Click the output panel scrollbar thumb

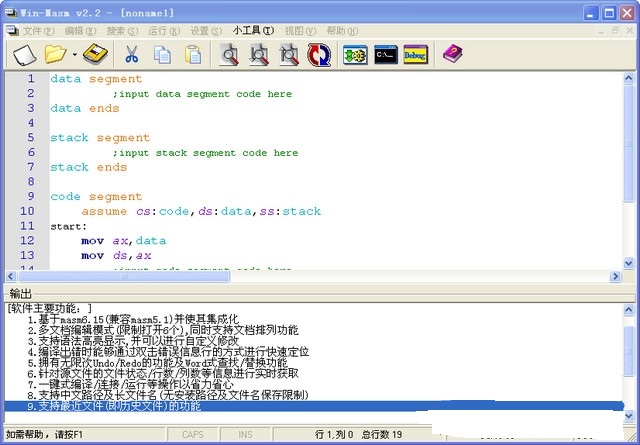[x=629, y=350]
